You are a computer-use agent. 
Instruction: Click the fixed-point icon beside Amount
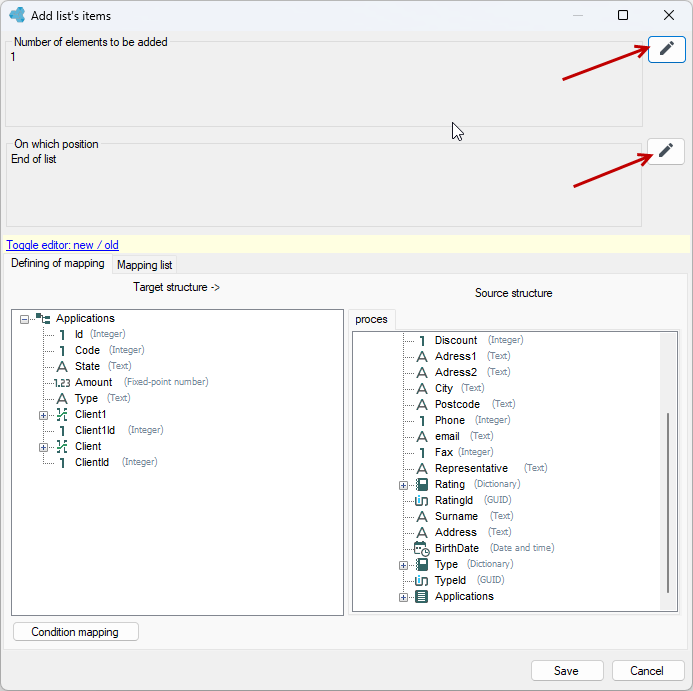(62, 382)
